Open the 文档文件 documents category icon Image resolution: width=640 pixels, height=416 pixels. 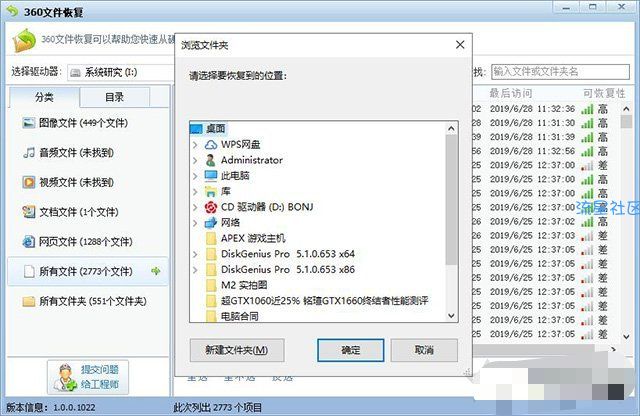pos(29,212)
